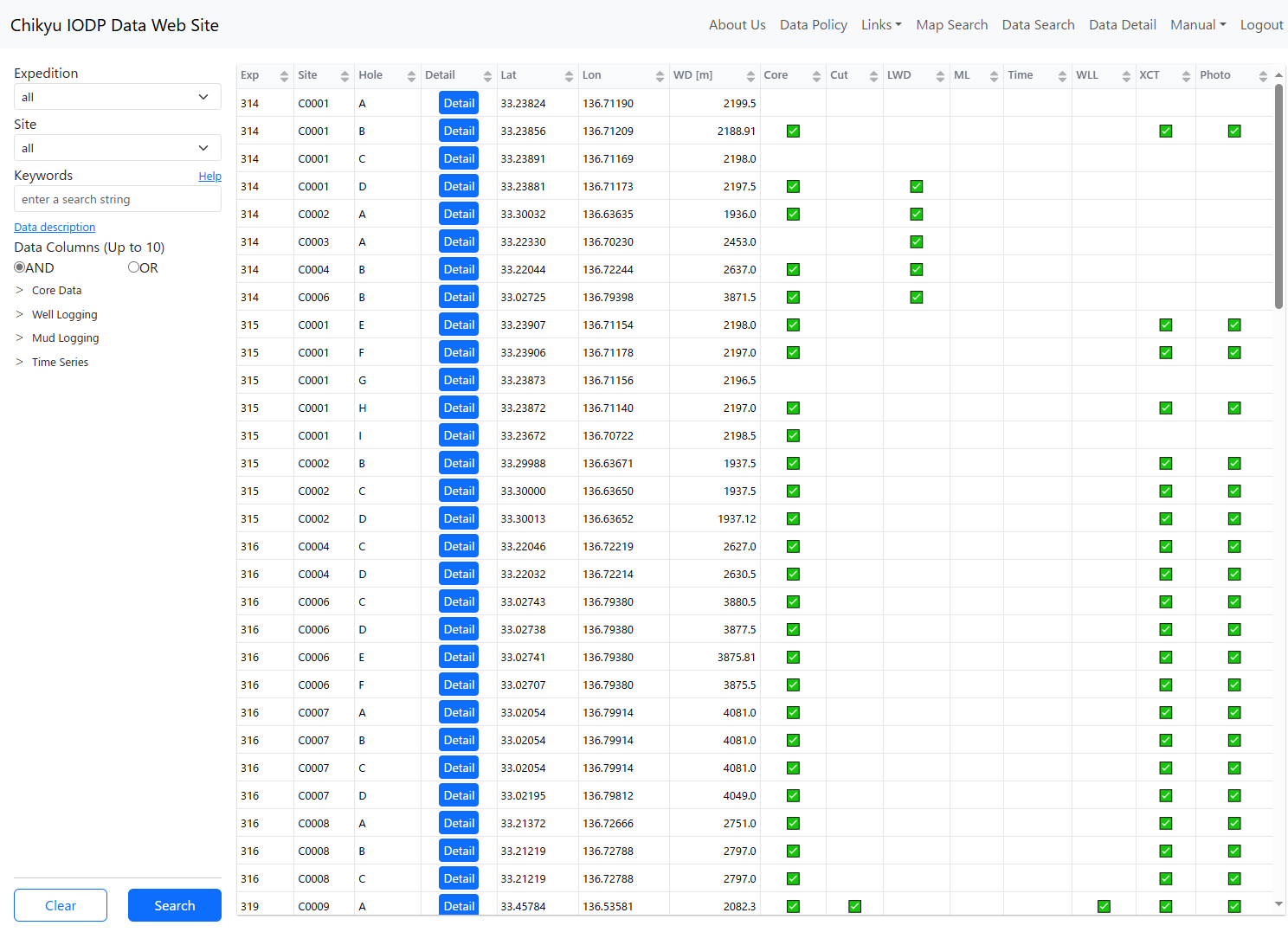1288x932 pixels.
Task: Open the Data description link
Action: pyautogui.click(x=55, y=227)
